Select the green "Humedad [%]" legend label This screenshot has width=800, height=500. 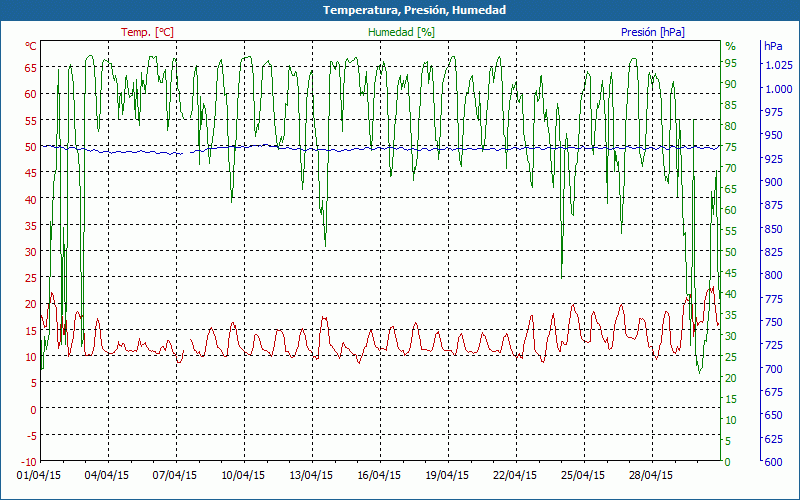(402, 32)
